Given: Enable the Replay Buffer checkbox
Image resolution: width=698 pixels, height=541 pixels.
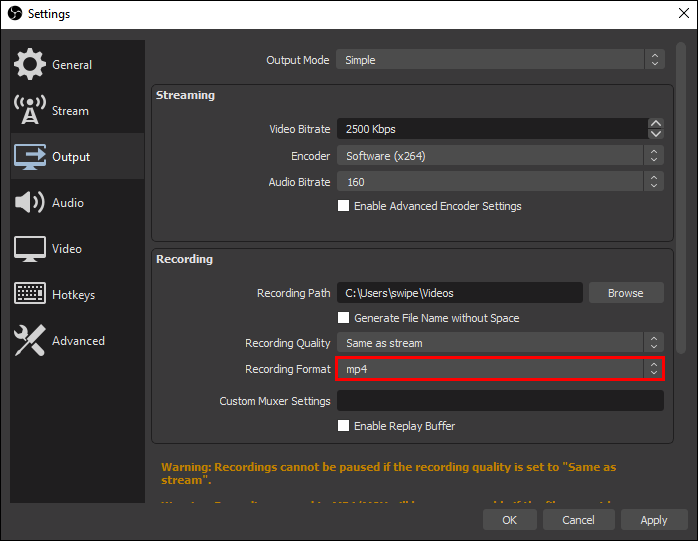Looking at the screenshot, I should click(344, 426).
